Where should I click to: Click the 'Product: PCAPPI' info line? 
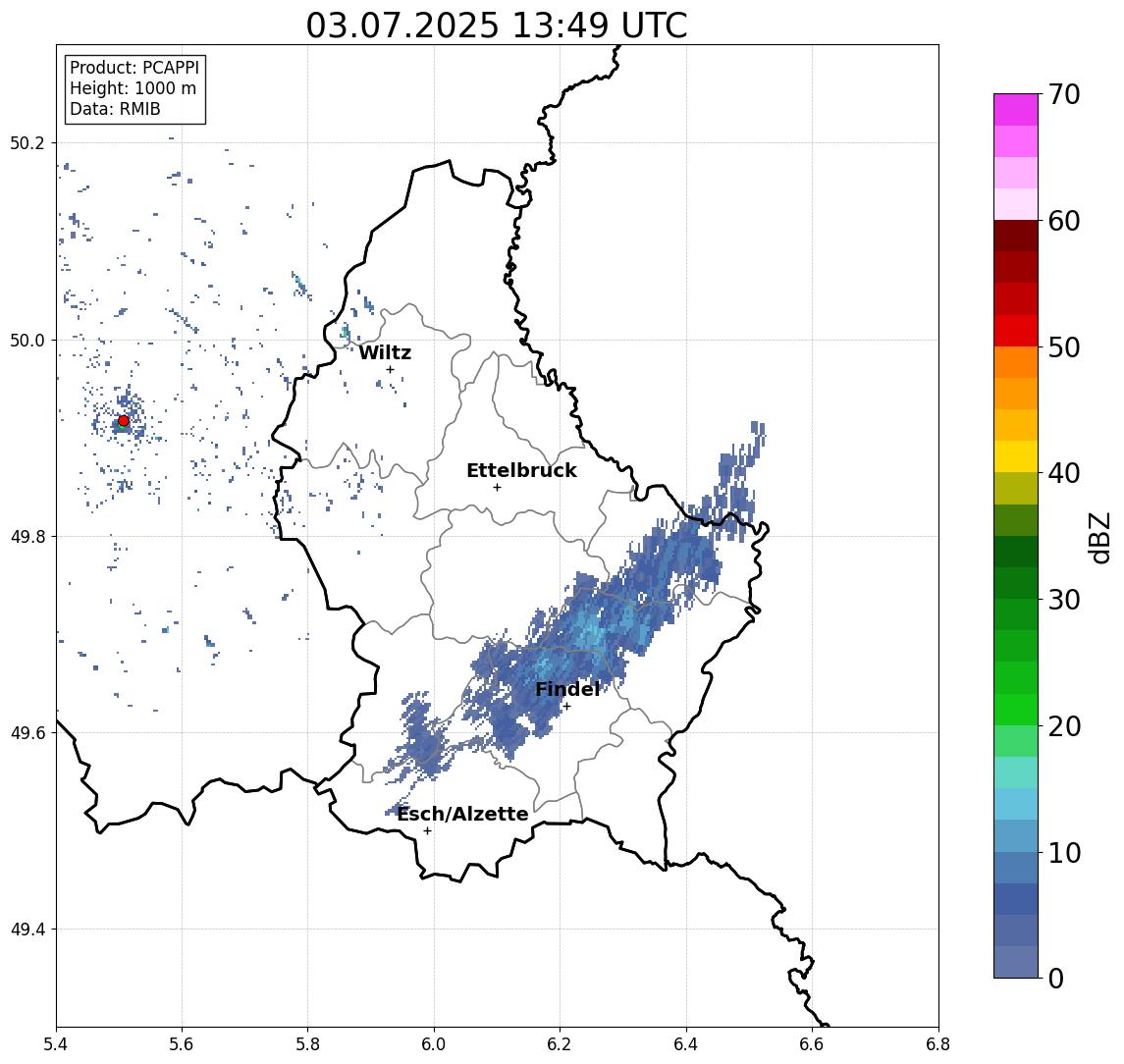(x=134, y=68)
